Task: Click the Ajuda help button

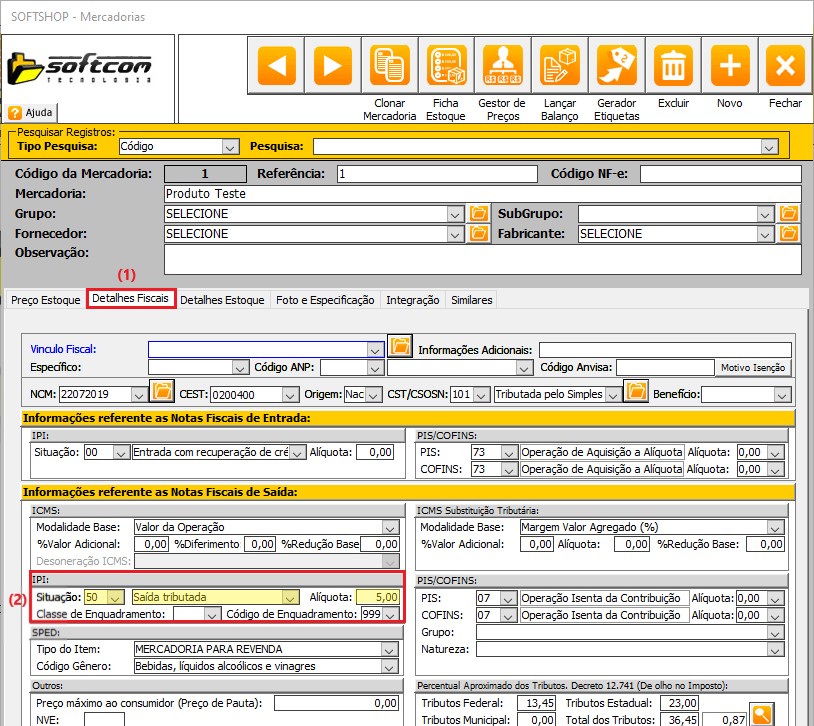Action: (32, 113)
